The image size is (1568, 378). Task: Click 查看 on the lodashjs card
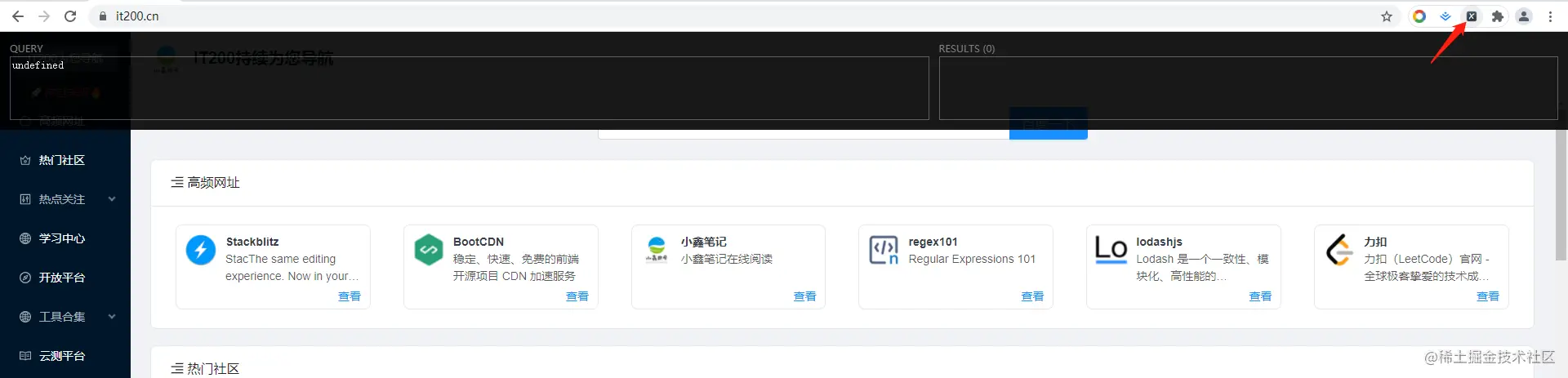[x=1260, y=296]
